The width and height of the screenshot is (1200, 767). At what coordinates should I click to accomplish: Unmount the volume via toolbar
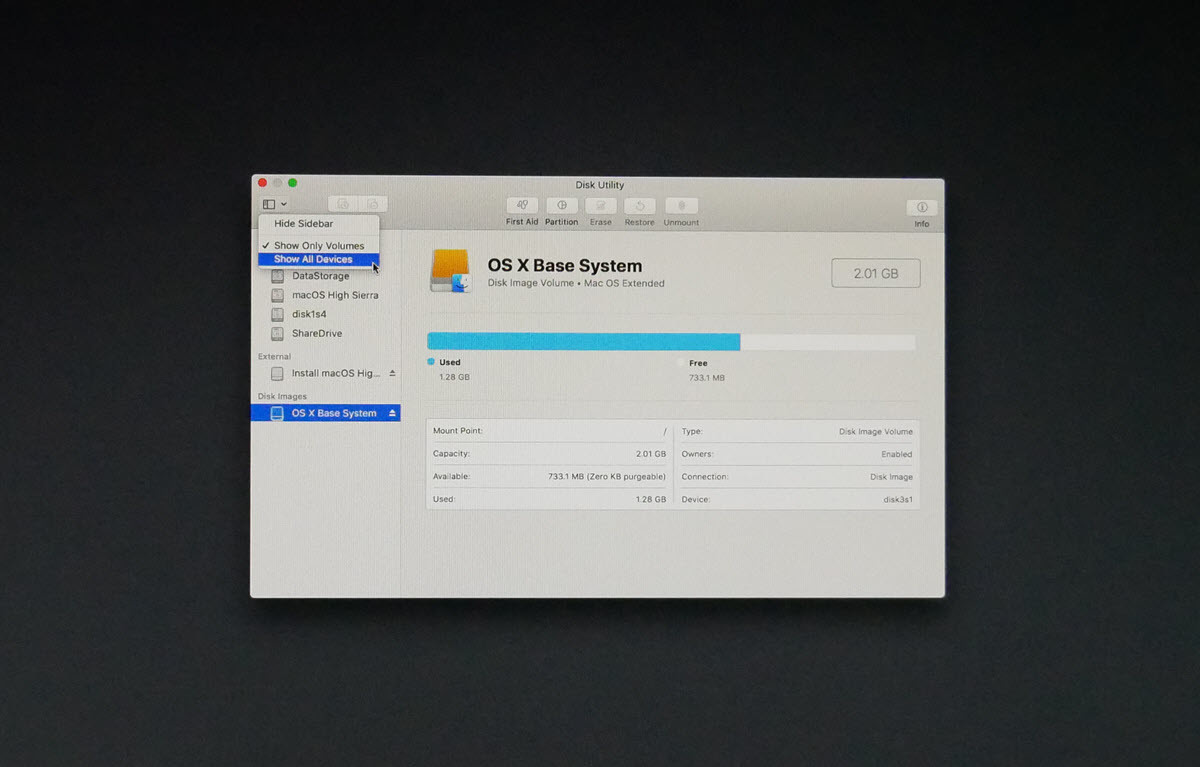coord(681,206)
